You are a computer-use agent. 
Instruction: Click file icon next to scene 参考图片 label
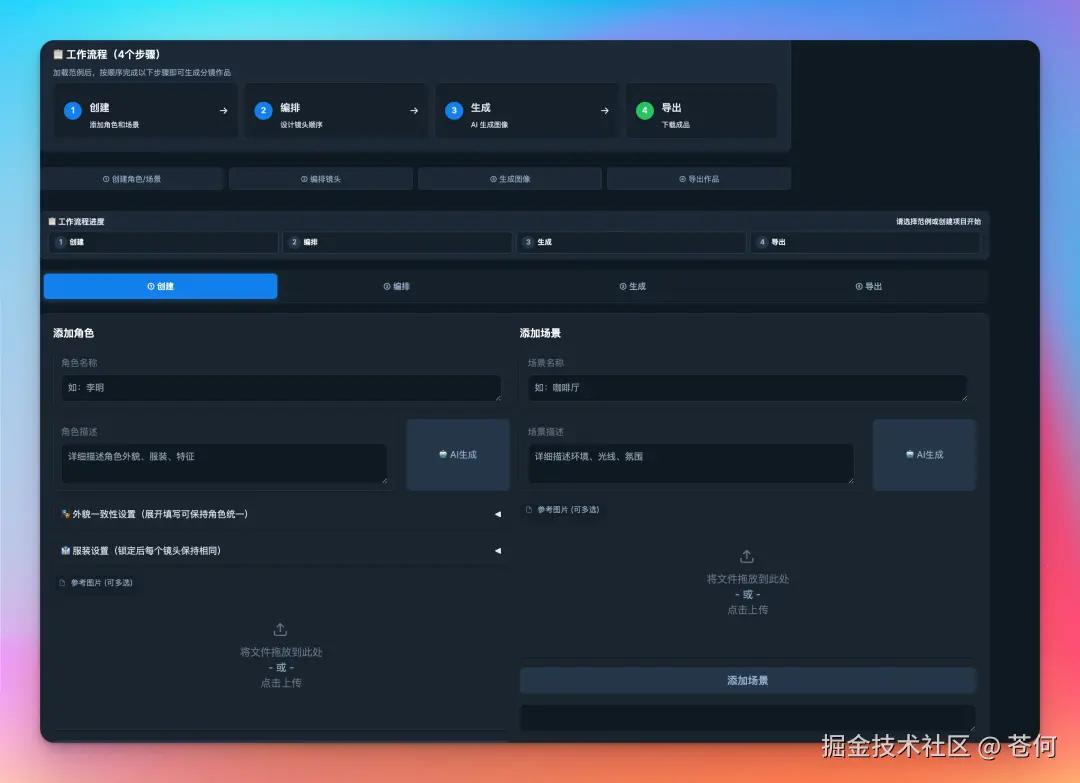point(529,510)
